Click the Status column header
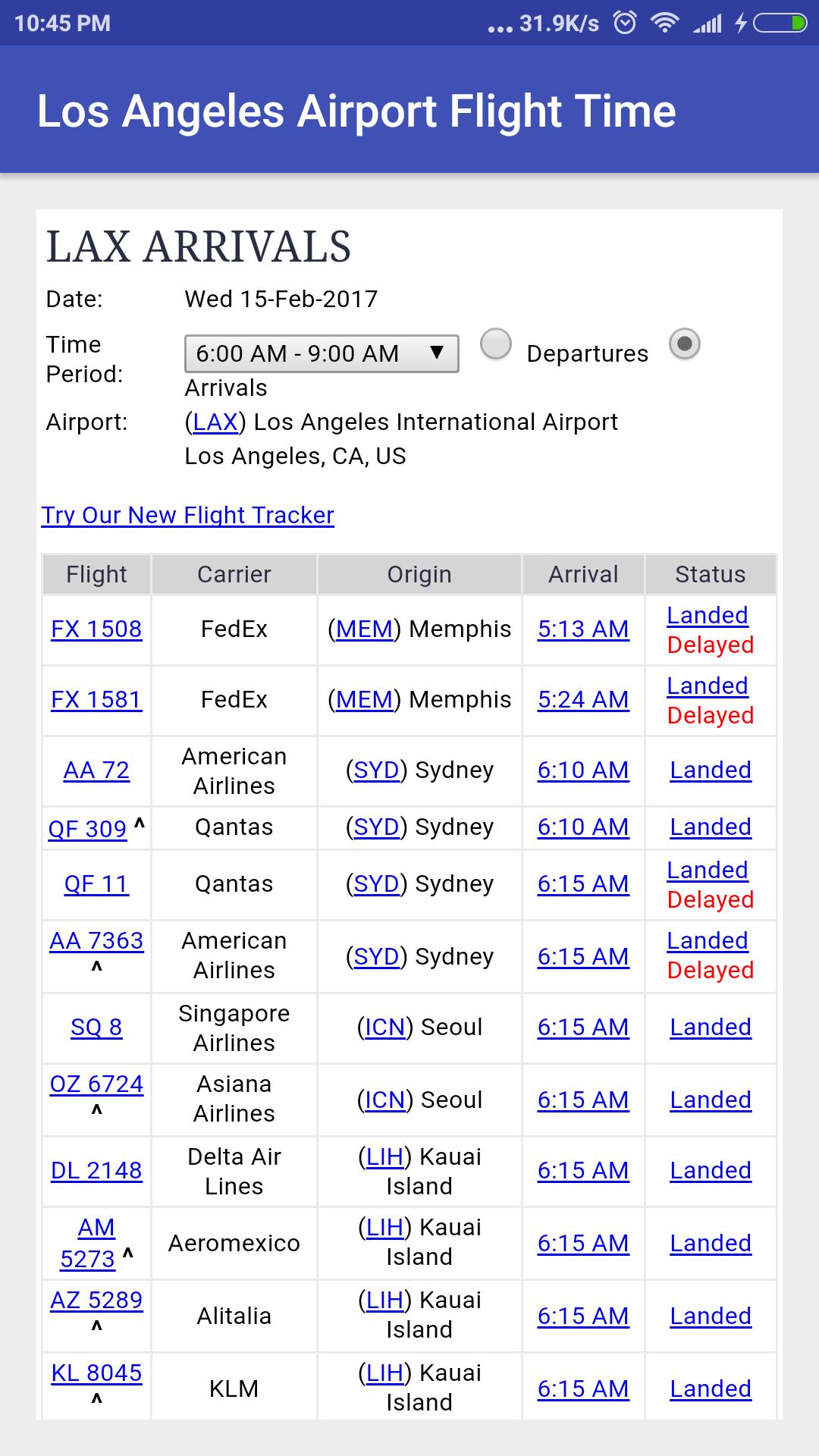Viewport: 819px width, 1456px height. click(x=711, y=574)
